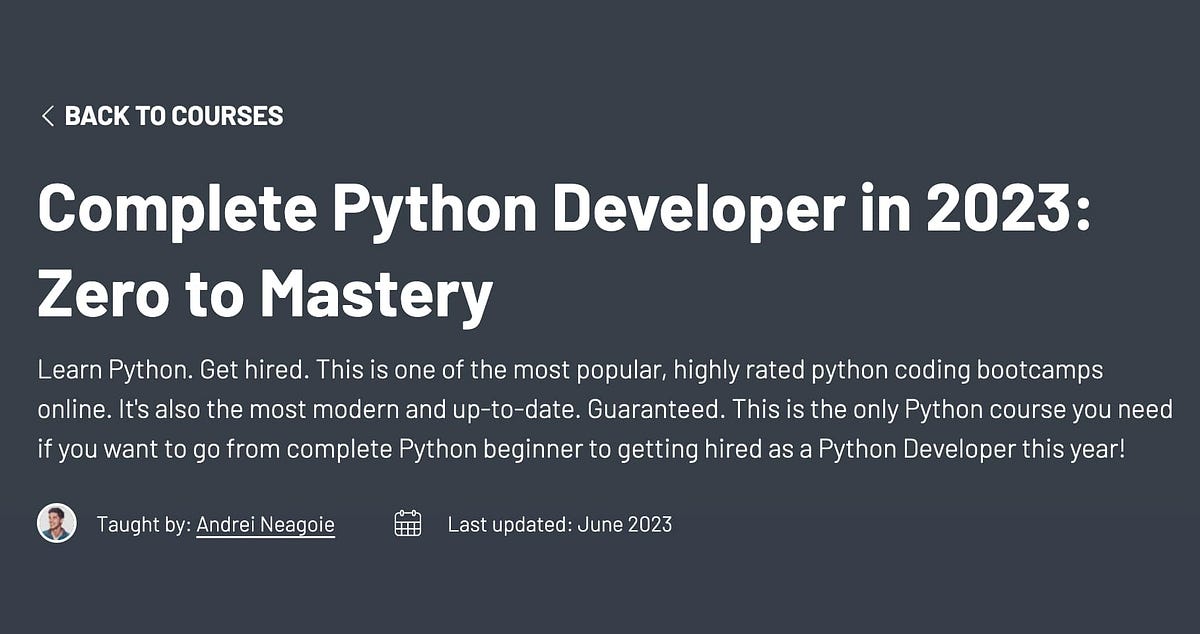Navigate back using the courses breadcrumb

[174, 116]
